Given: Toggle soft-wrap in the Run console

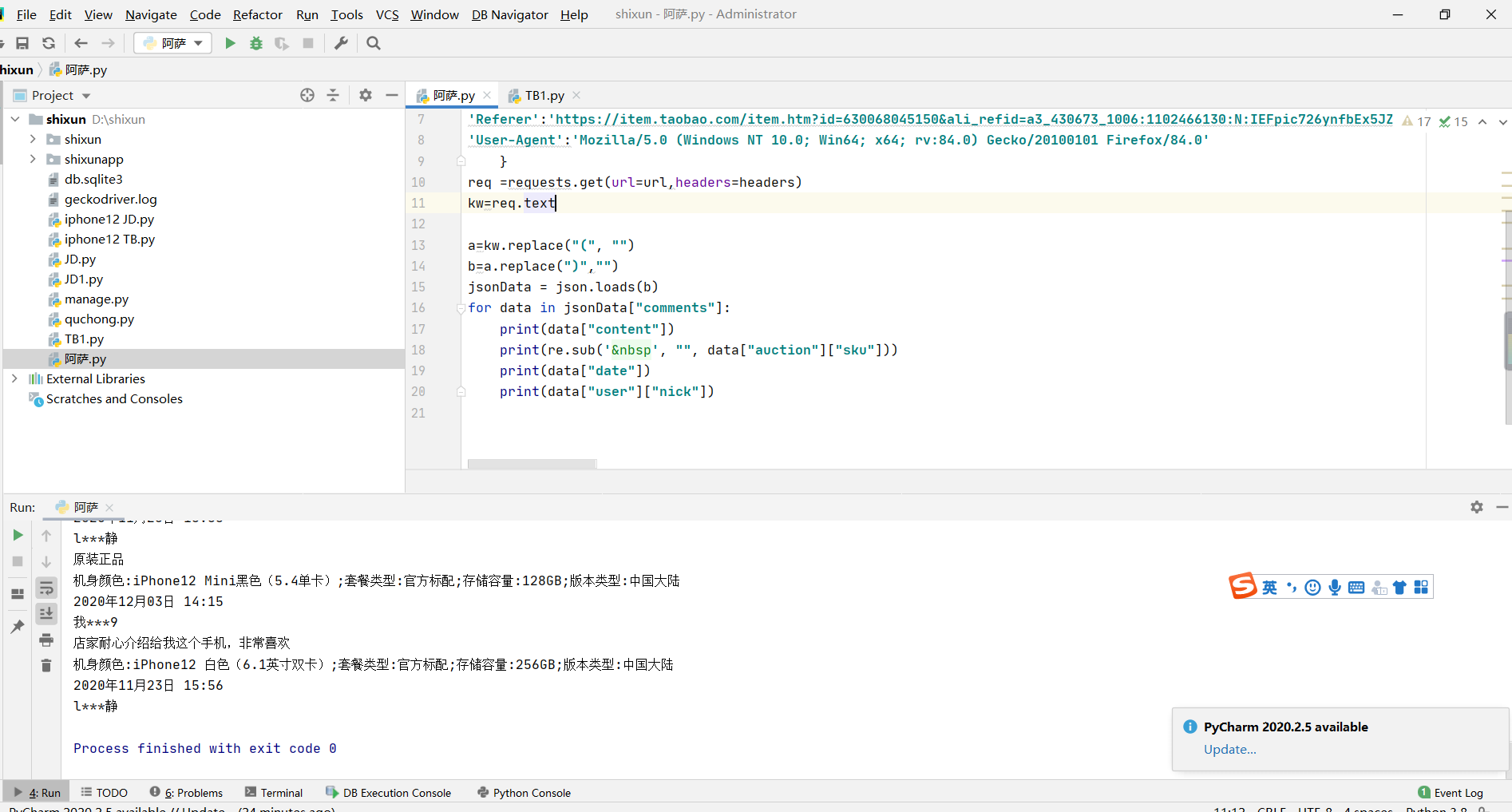Looking at the screenshot, I should [x=46, y=588].
